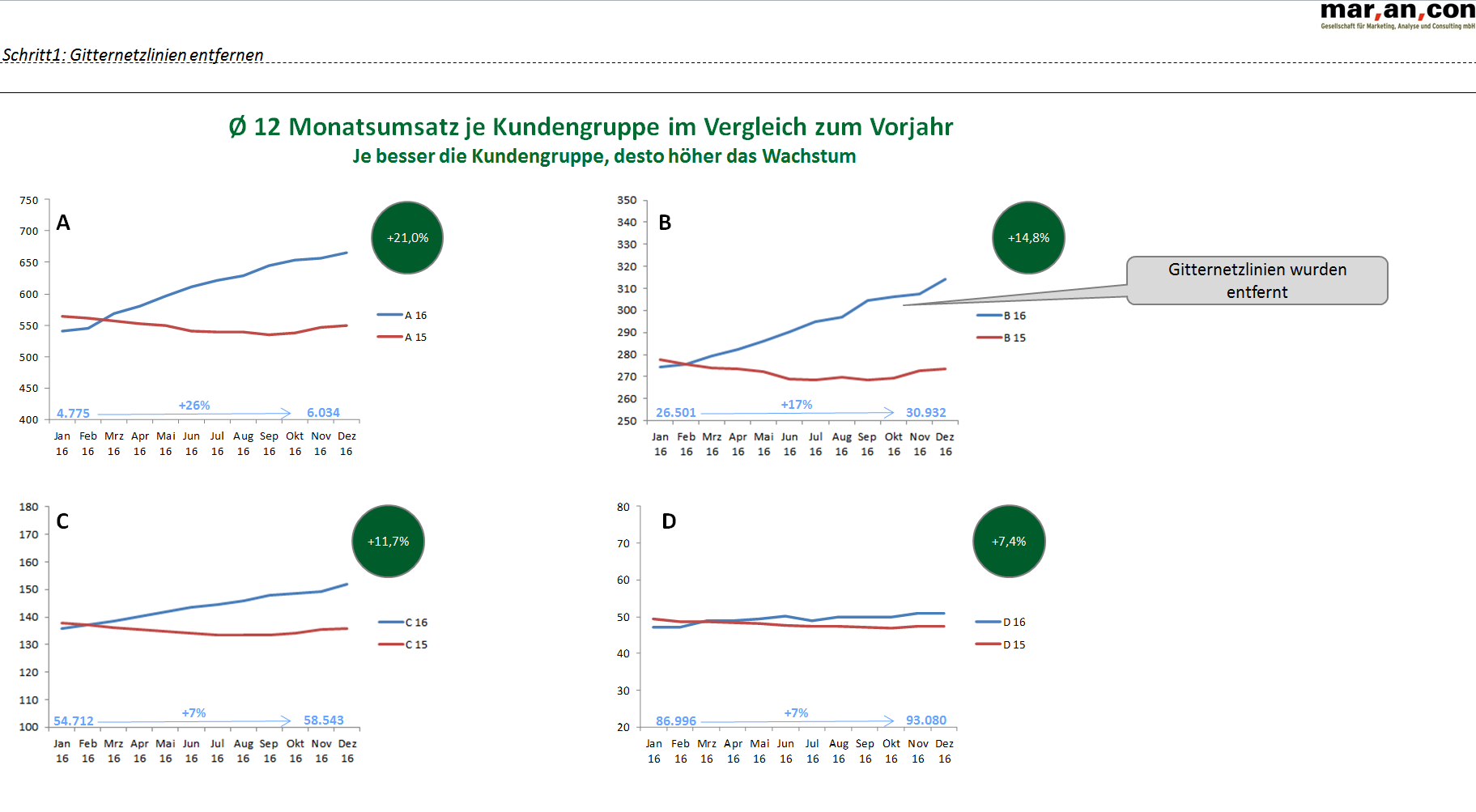Viewport: 1476px width, 812px height.
Task: Select the green +21,0% circle badge
Action: pyautogui.click(x=407, y=238)
